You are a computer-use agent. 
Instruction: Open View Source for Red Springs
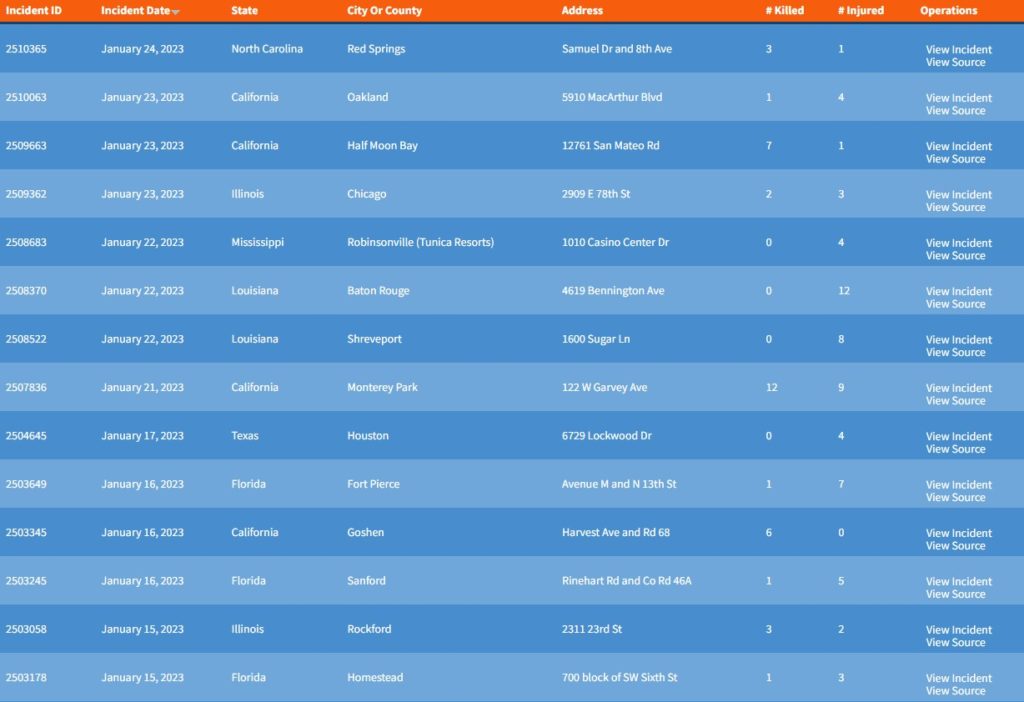[x=955, y=62]
